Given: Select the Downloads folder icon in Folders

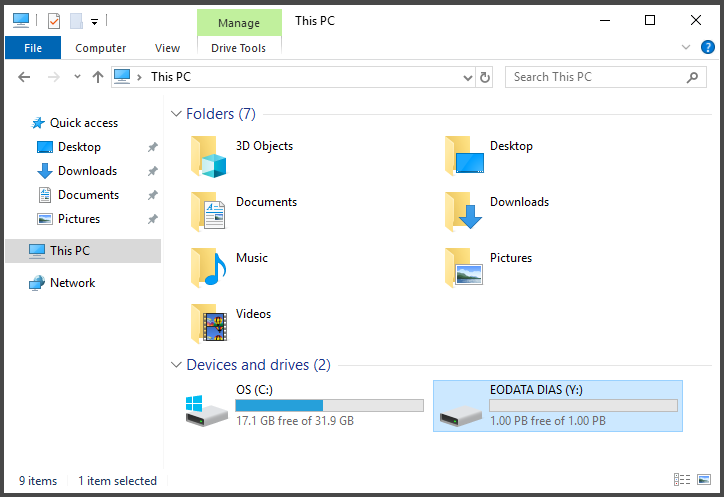Looking at the screenshot, I should coord(464,212).
